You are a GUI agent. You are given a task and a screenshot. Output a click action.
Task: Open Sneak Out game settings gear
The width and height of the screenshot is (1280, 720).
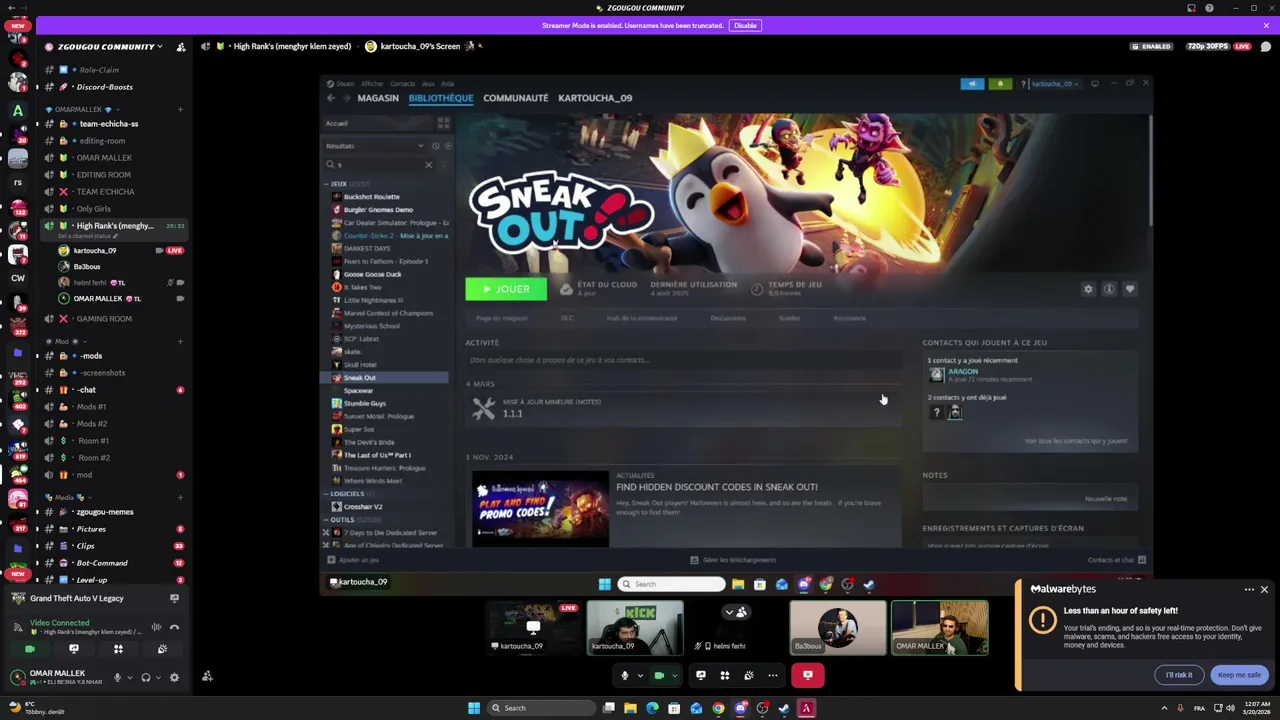coord(1088,289)
